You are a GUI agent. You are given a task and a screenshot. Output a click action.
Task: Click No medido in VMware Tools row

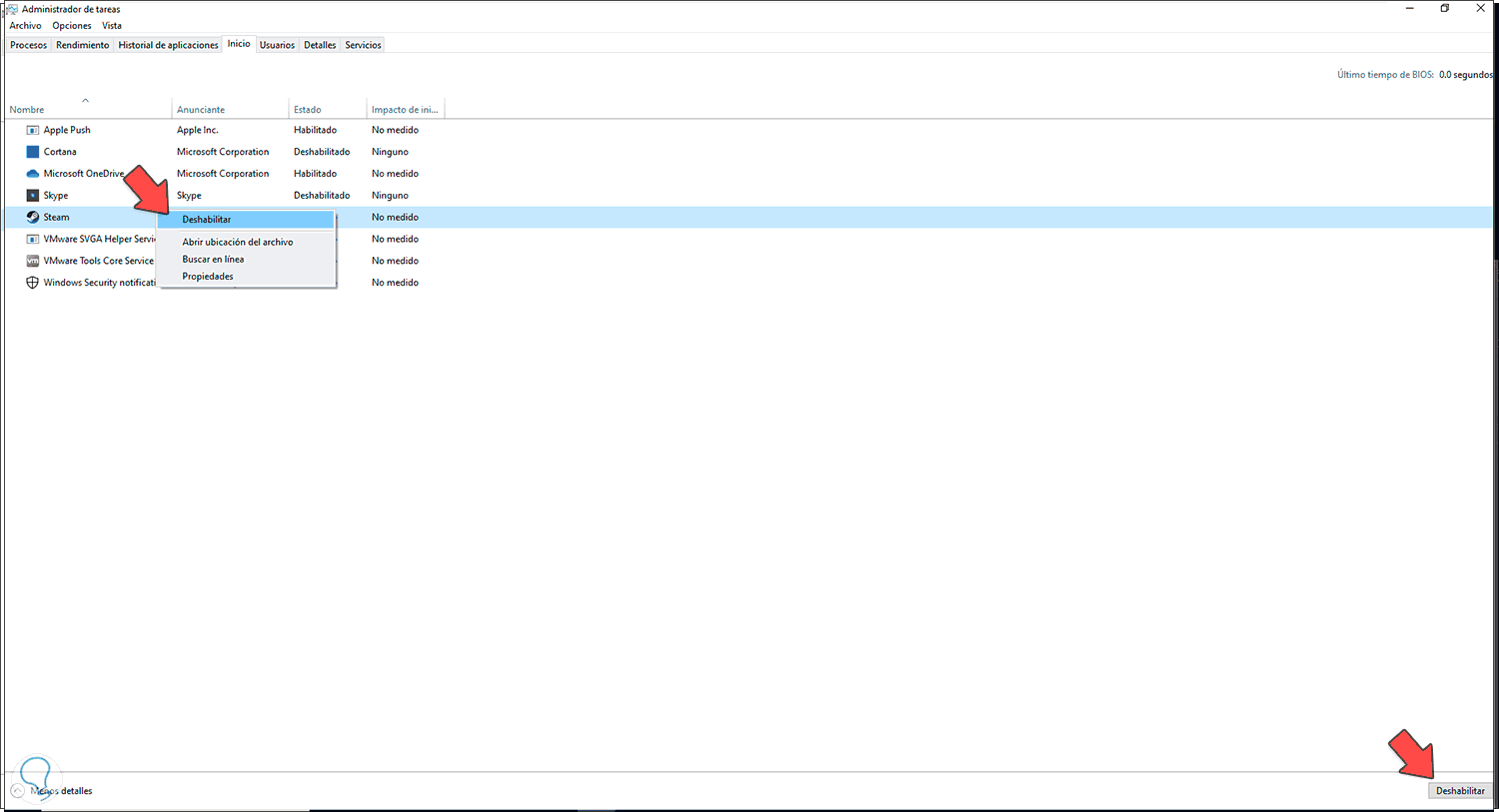click(395, 261)
